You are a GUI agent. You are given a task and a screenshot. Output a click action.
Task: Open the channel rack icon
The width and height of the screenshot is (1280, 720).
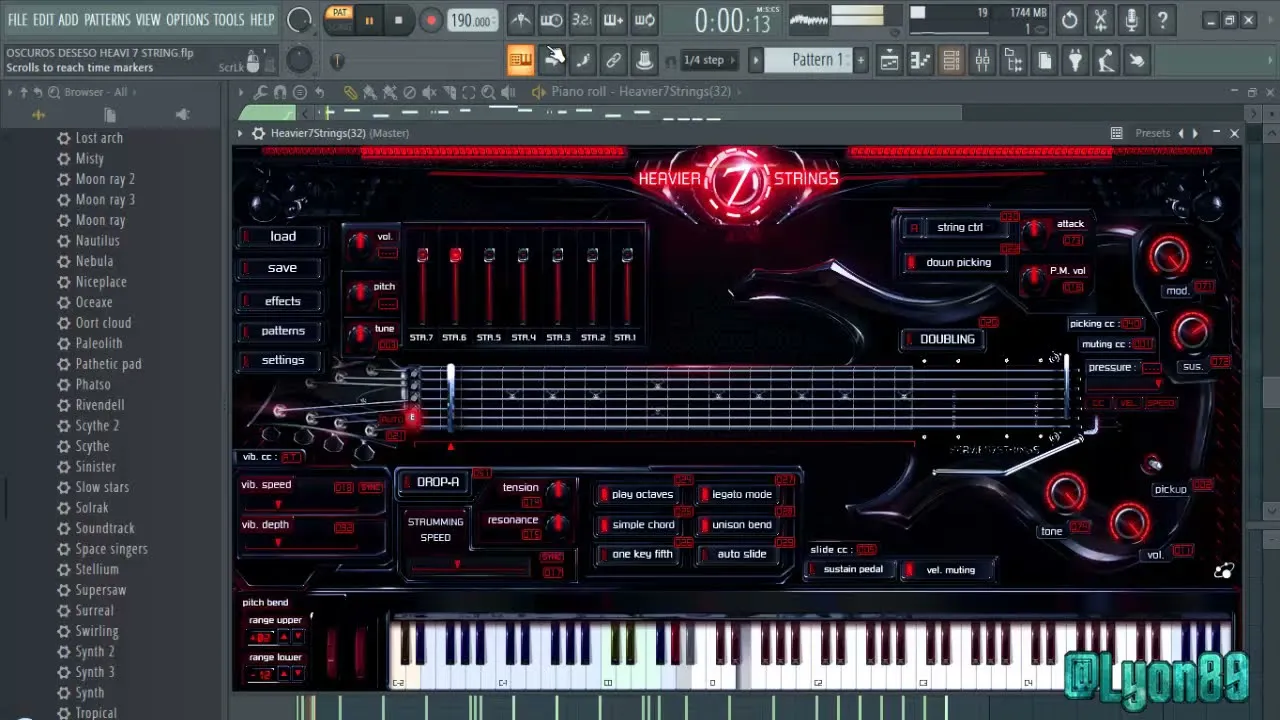tap(951, 61)
